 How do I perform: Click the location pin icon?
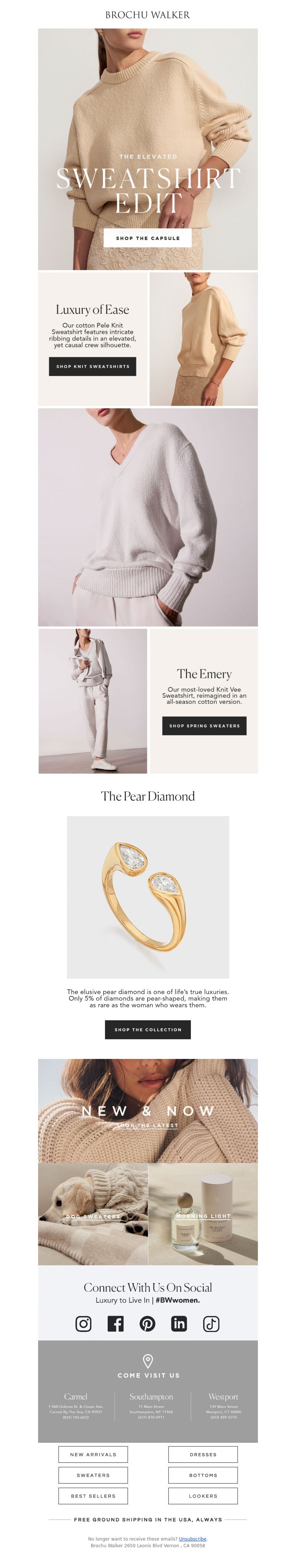coord(148,1361)
